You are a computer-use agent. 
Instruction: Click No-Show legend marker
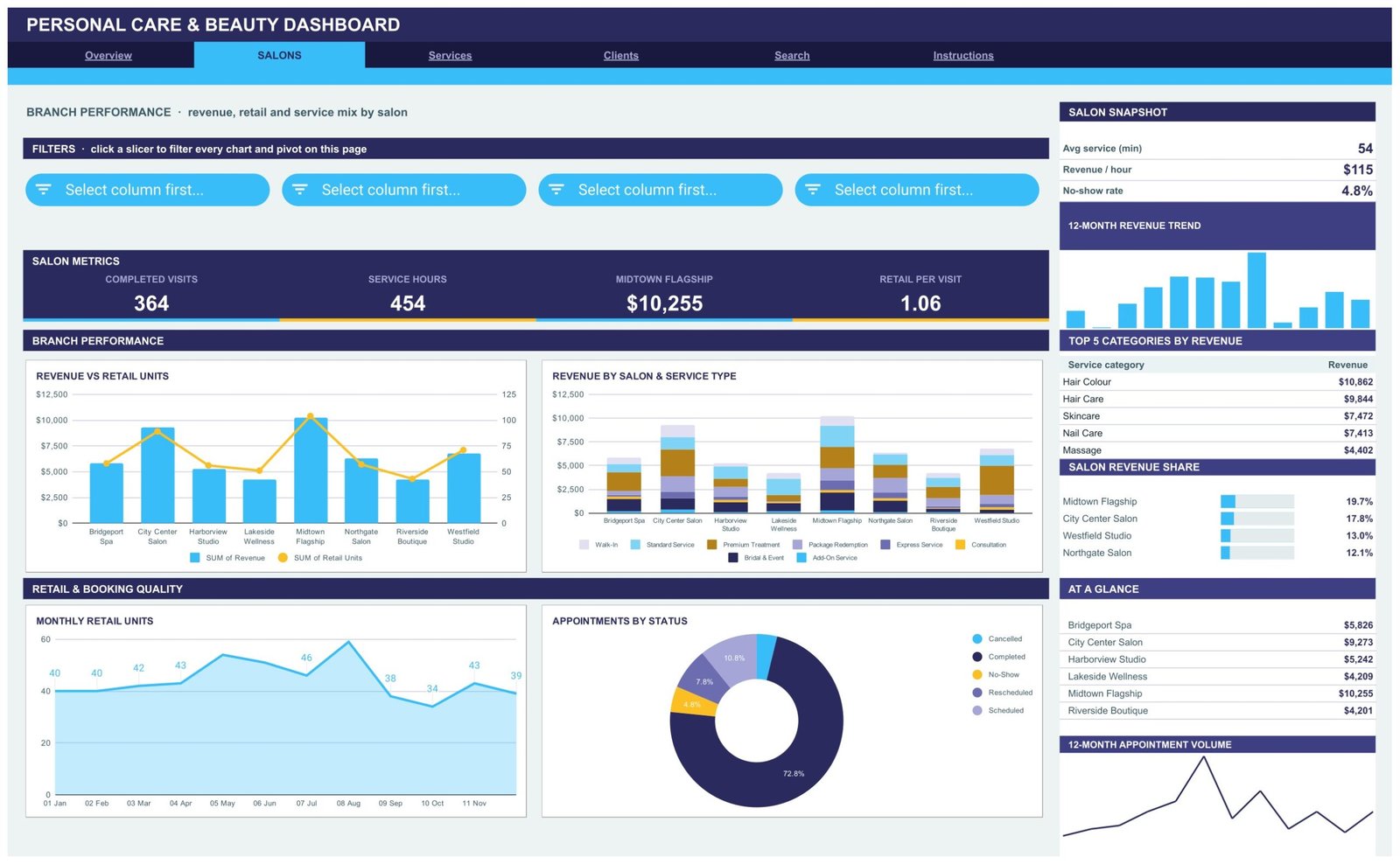coord(977,675)
